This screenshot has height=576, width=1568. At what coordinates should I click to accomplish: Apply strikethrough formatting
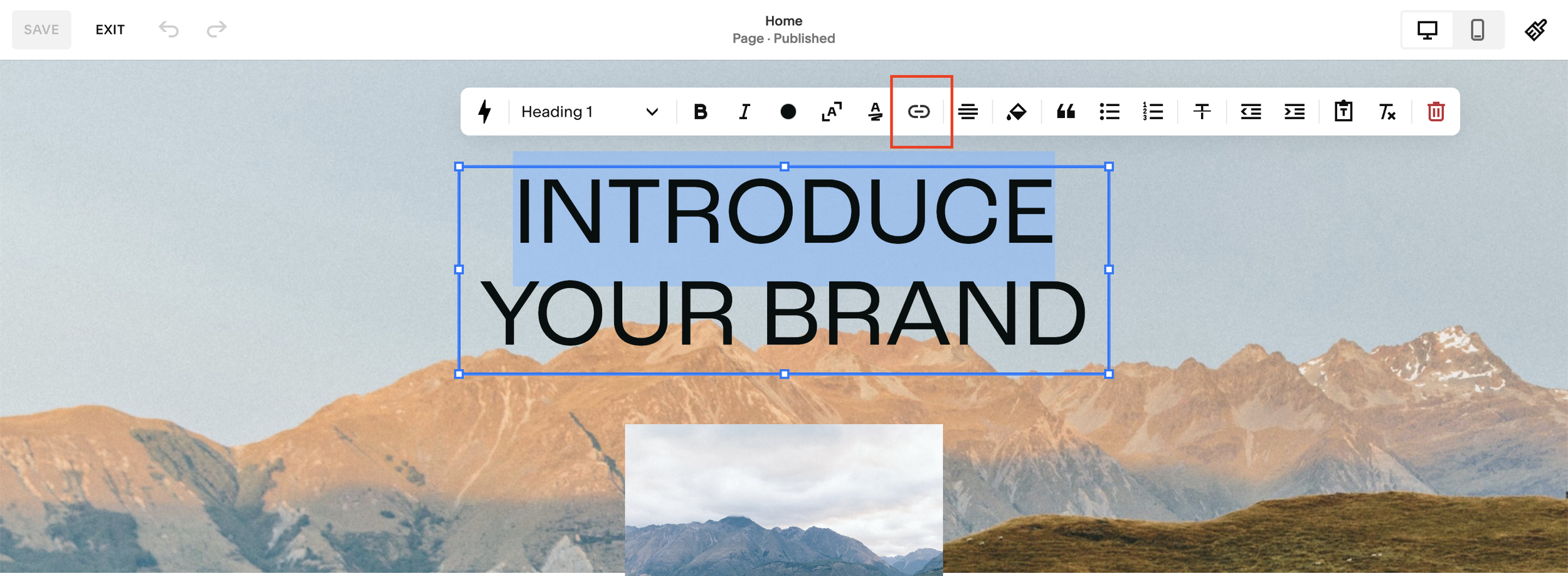[1202, 112]
